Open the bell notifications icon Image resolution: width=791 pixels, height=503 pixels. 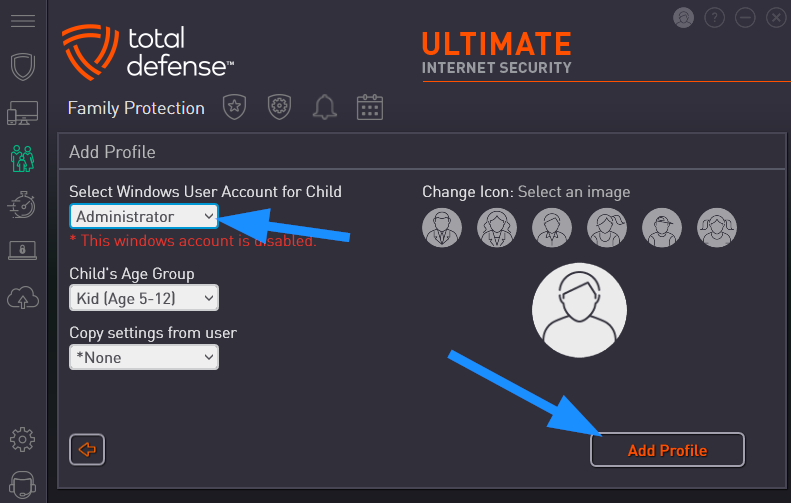click(324, 107)
